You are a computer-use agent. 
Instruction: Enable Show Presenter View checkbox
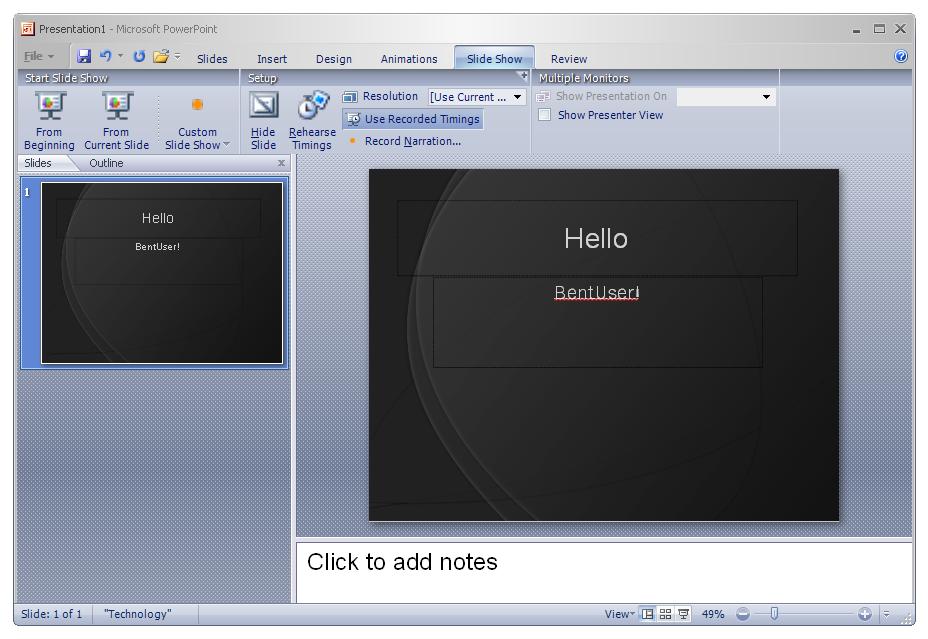pyautogui.click(x=544, y=115)
